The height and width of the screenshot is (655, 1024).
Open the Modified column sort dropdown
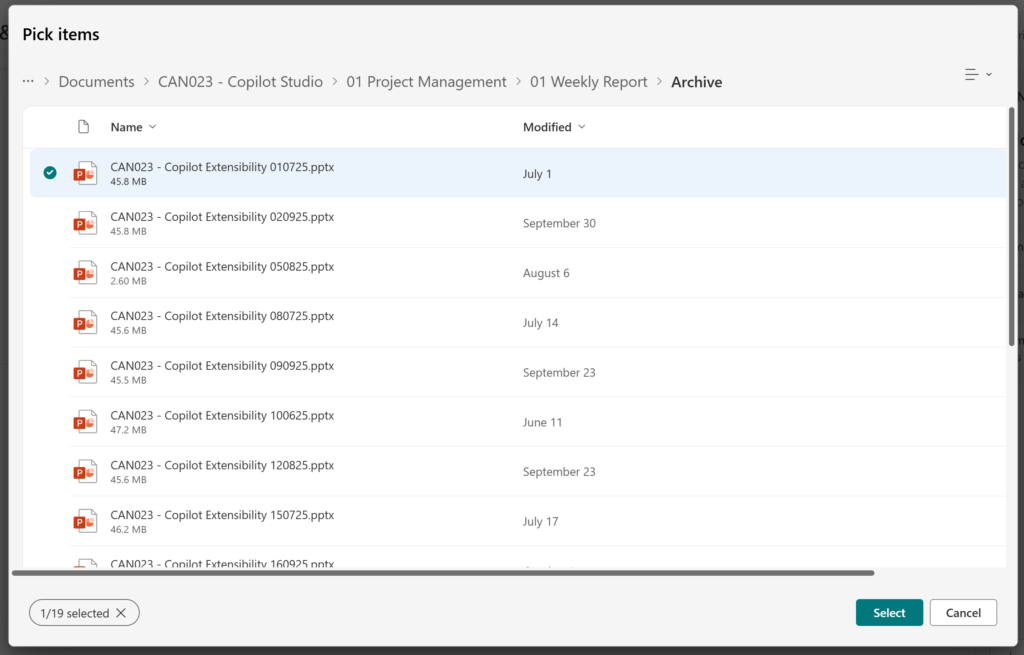click(584, 127)
